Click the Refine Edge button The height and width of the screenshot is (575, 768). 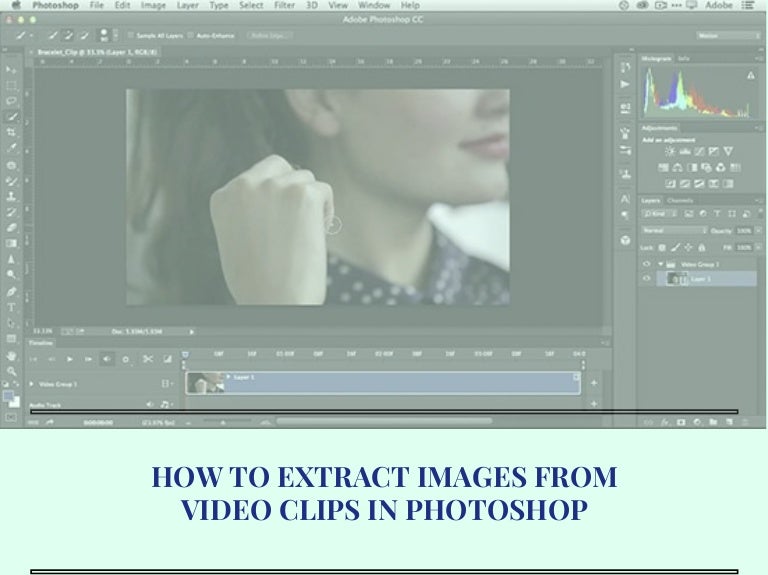coord(269,35)
